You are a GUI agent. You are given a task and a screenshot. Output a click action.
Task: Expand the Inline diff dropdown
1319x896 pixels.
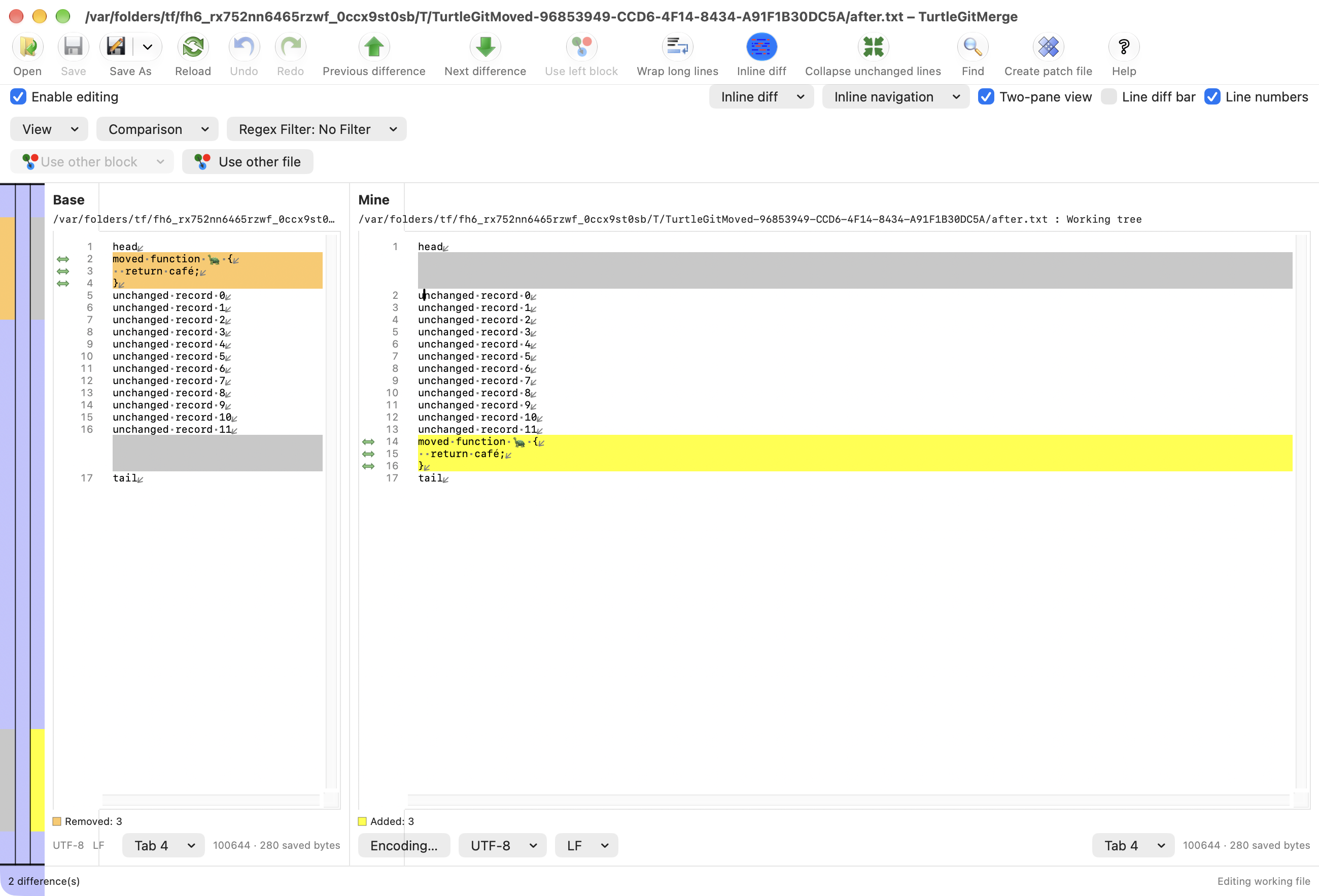click(x=761, y=97)
